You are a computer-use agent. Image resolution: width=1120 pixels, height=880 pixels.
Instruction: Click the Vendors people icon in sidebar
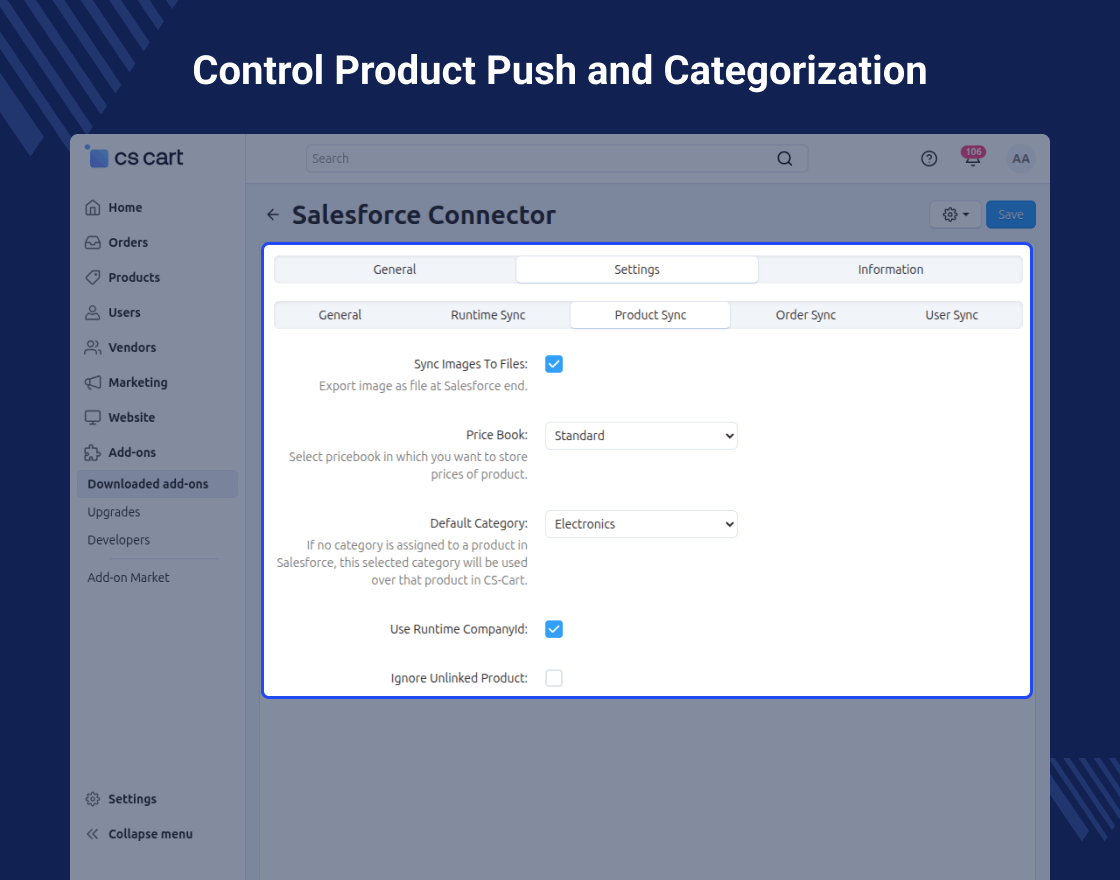click(93, 347)
